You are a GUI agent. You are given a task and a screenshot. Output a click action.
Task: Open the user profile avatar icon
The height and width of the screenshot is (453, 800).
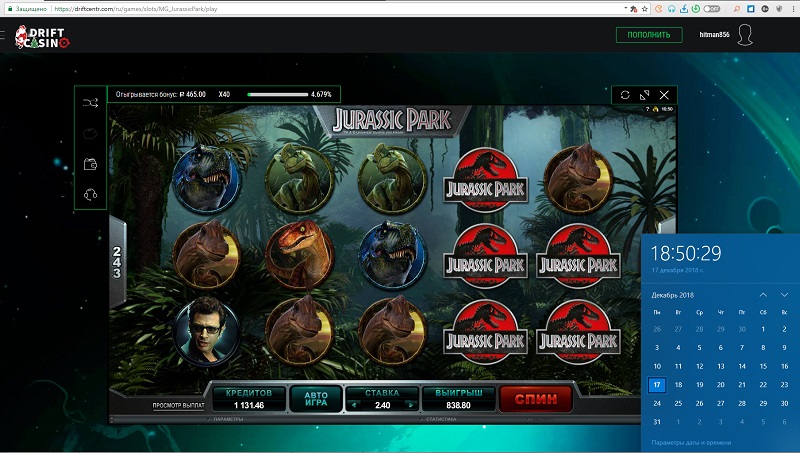coord(745,35)
